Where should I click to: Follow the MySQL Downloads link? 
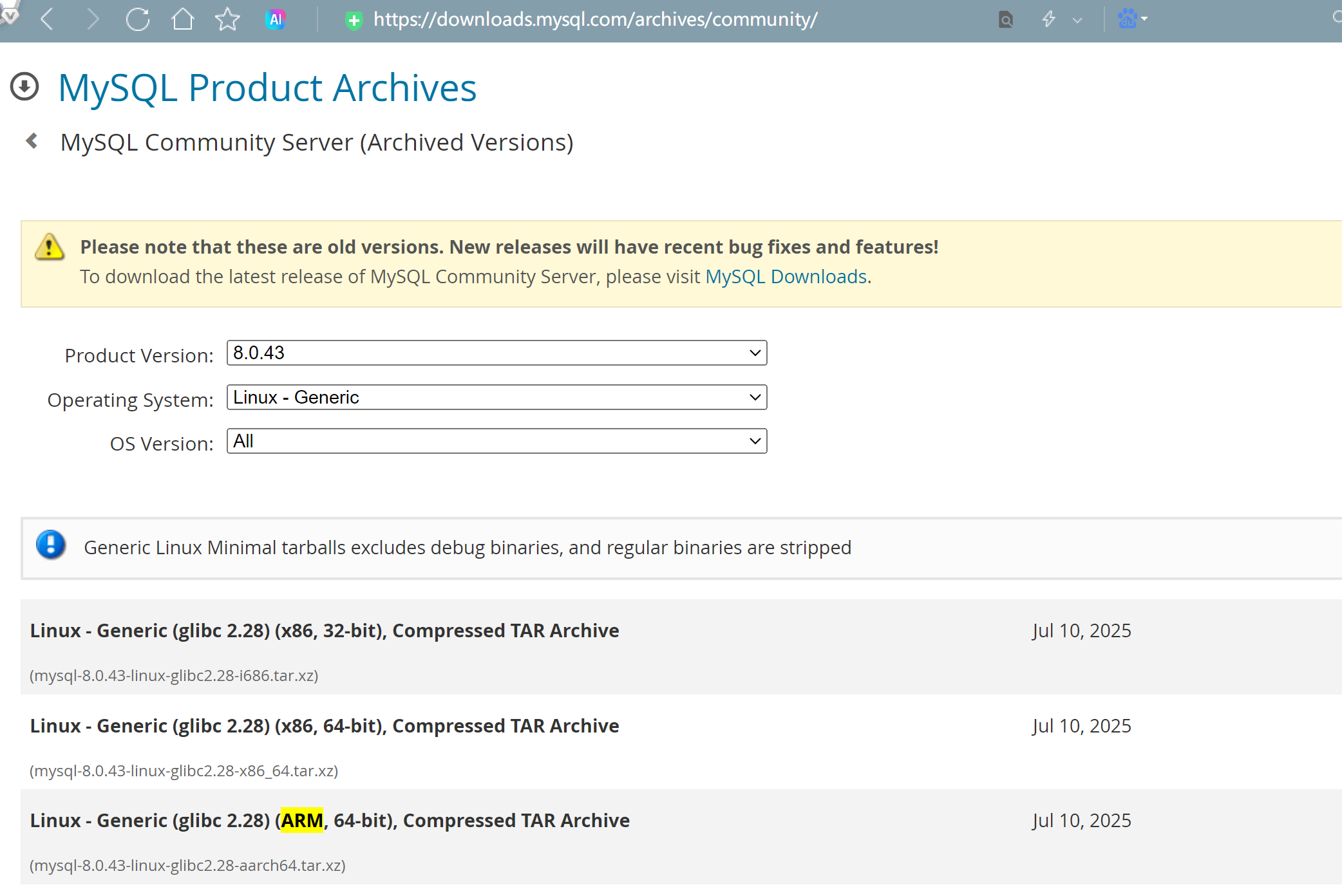[x=786, y=277]
